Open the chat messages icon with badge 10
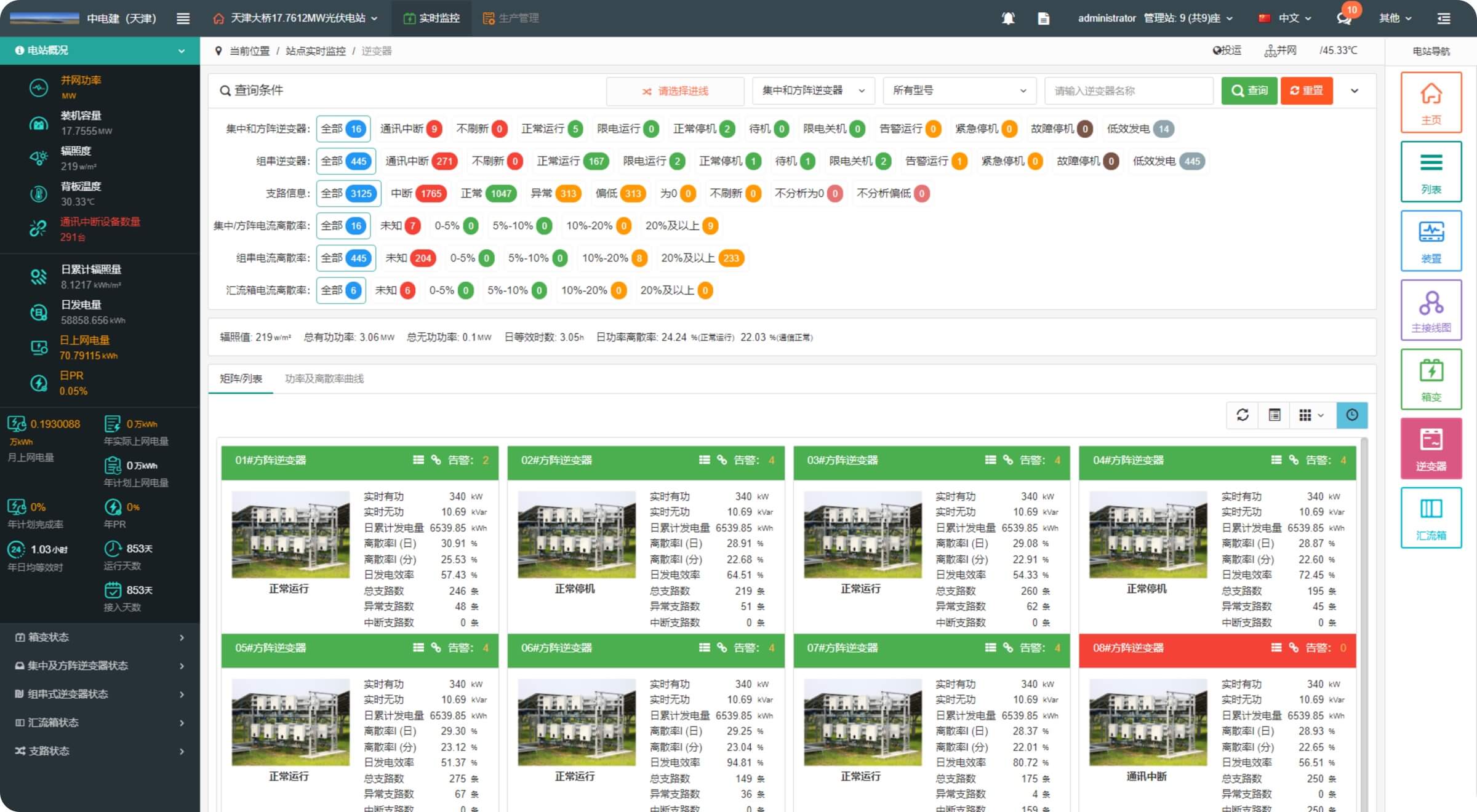The image size is (1477, 812). click(1344, 18)
